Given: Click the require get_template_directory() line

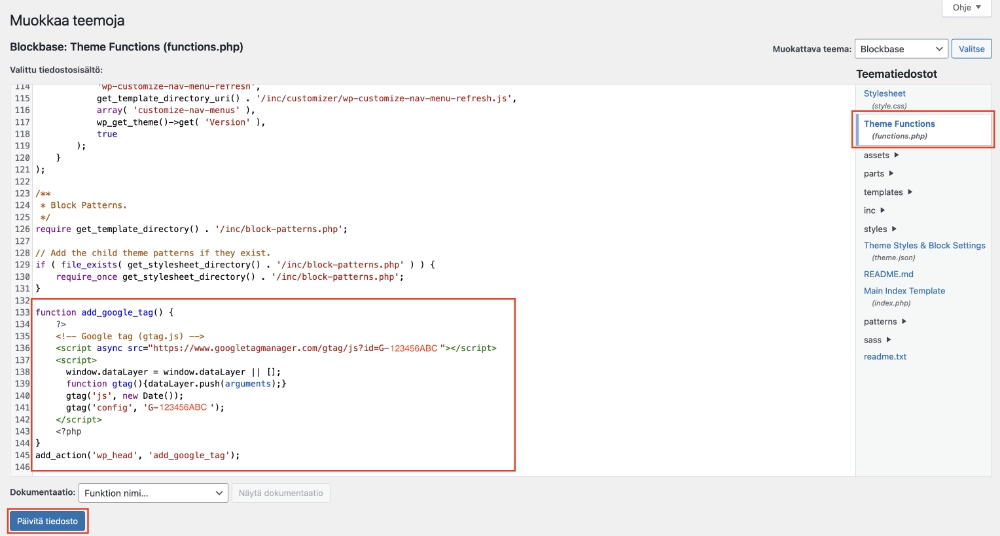Looking at the screenshot, I should 192,229.
